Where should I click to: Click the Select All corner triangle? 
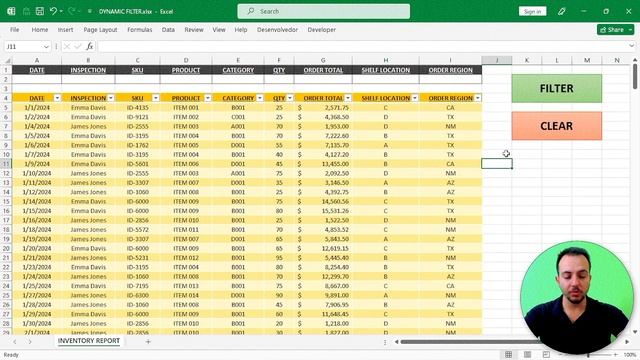(7, 60)
